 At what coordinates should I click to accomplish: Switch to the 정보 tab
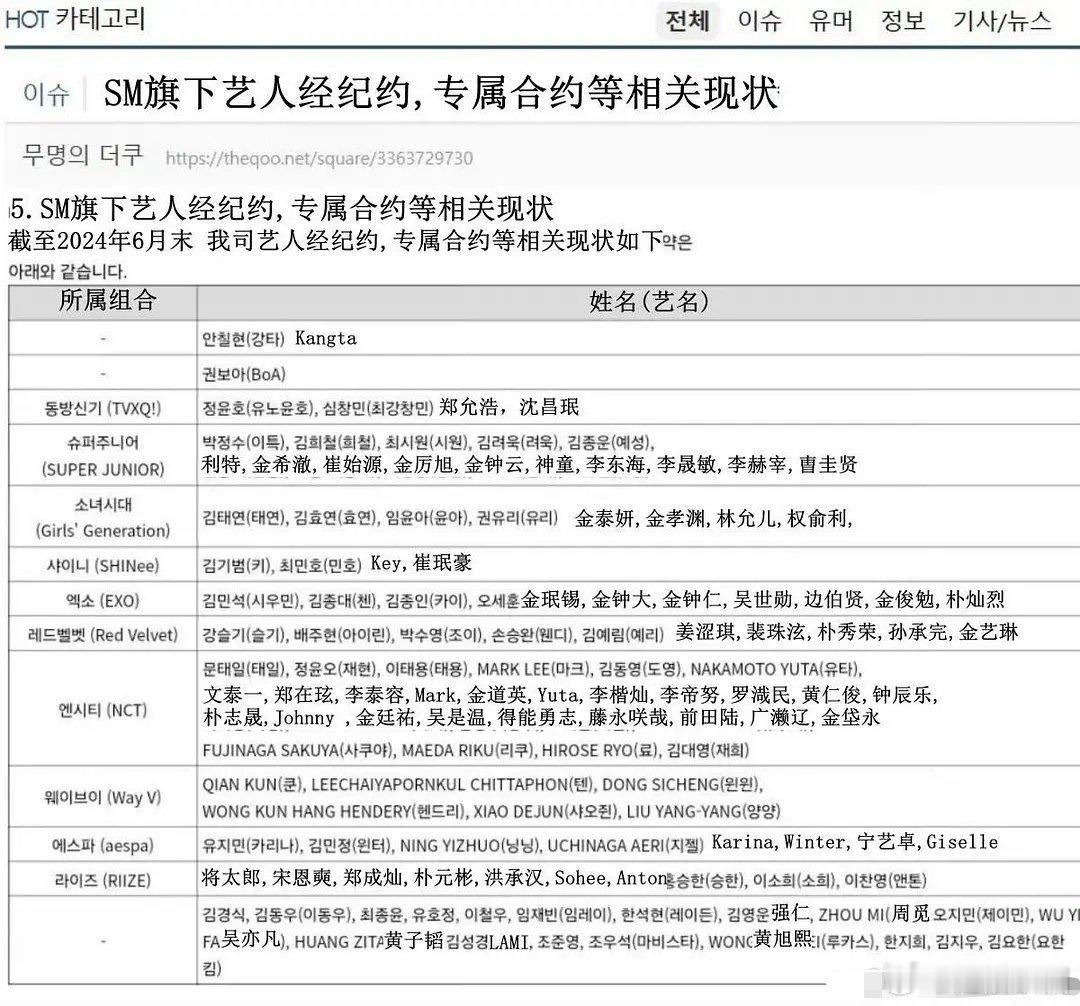[903, 22]
